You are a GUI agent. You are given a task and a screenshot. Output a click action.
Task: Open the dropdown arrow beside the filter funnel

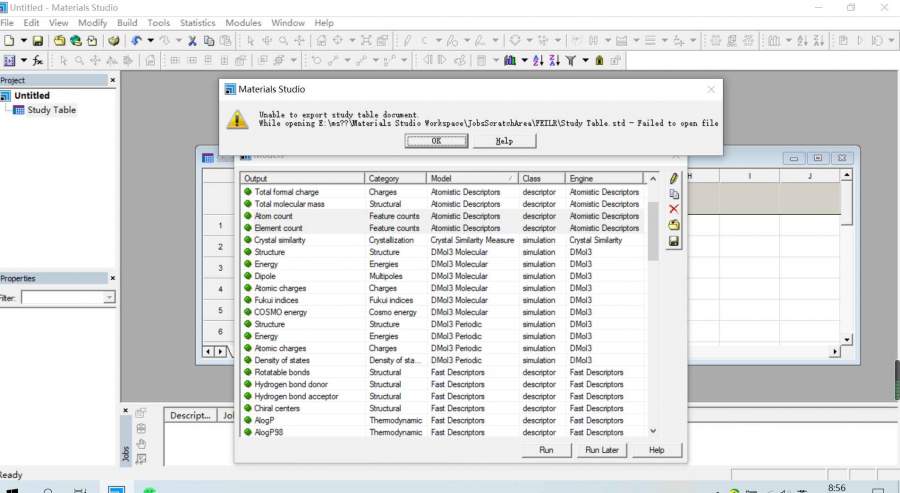pyautogui.click(x=584, y=61)
